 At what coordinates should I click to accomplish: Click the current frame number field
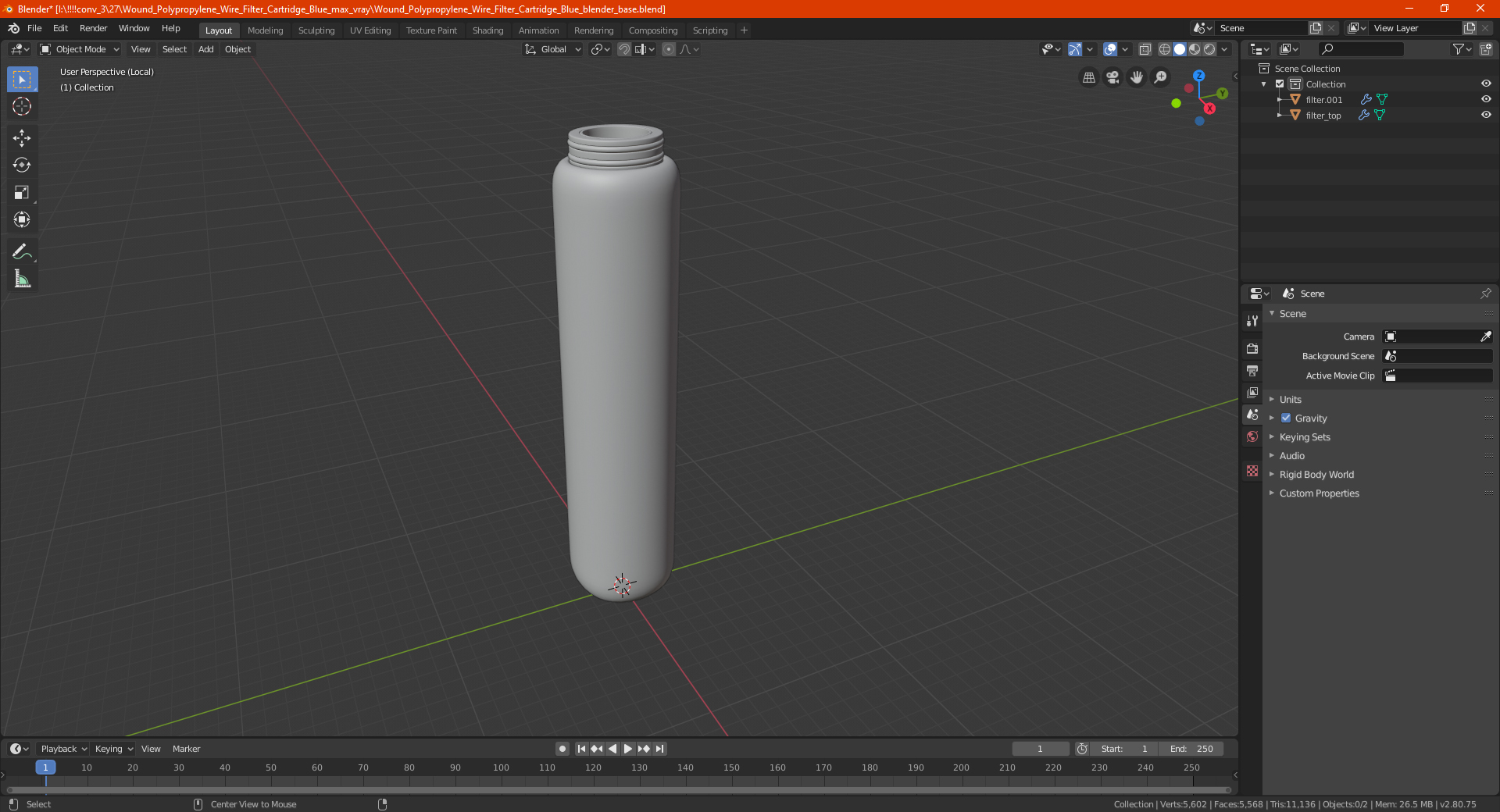1041,749
